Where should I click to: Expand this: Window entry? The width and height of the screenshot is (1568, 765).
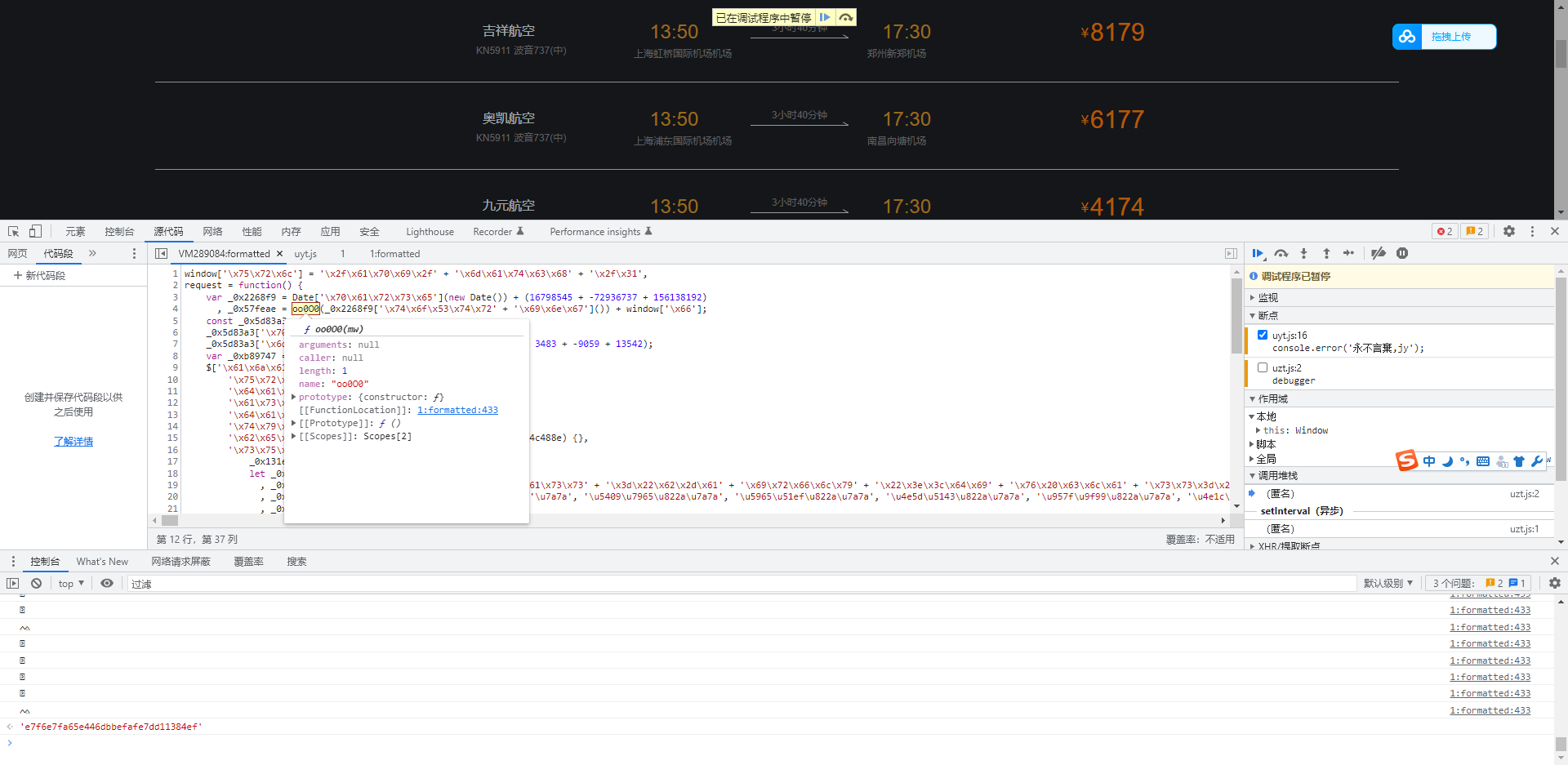(1258, 430)
